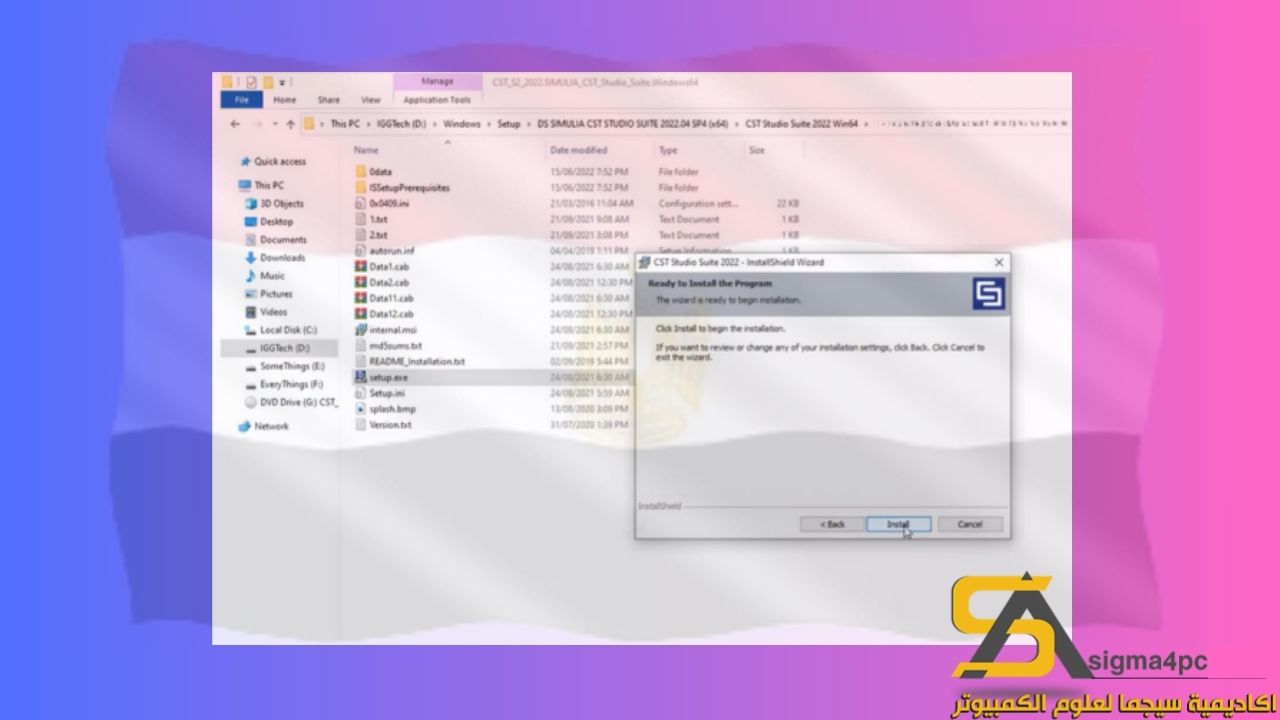Open 3D Objects in the navigation pane

281,203
